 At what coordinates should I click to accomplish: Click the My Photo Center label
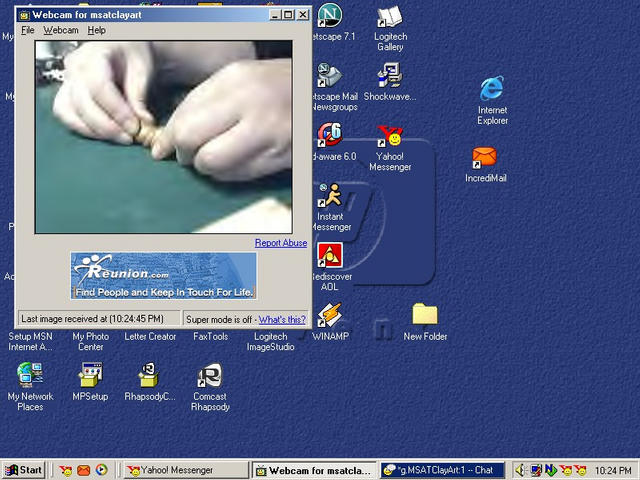pos(91,342)
